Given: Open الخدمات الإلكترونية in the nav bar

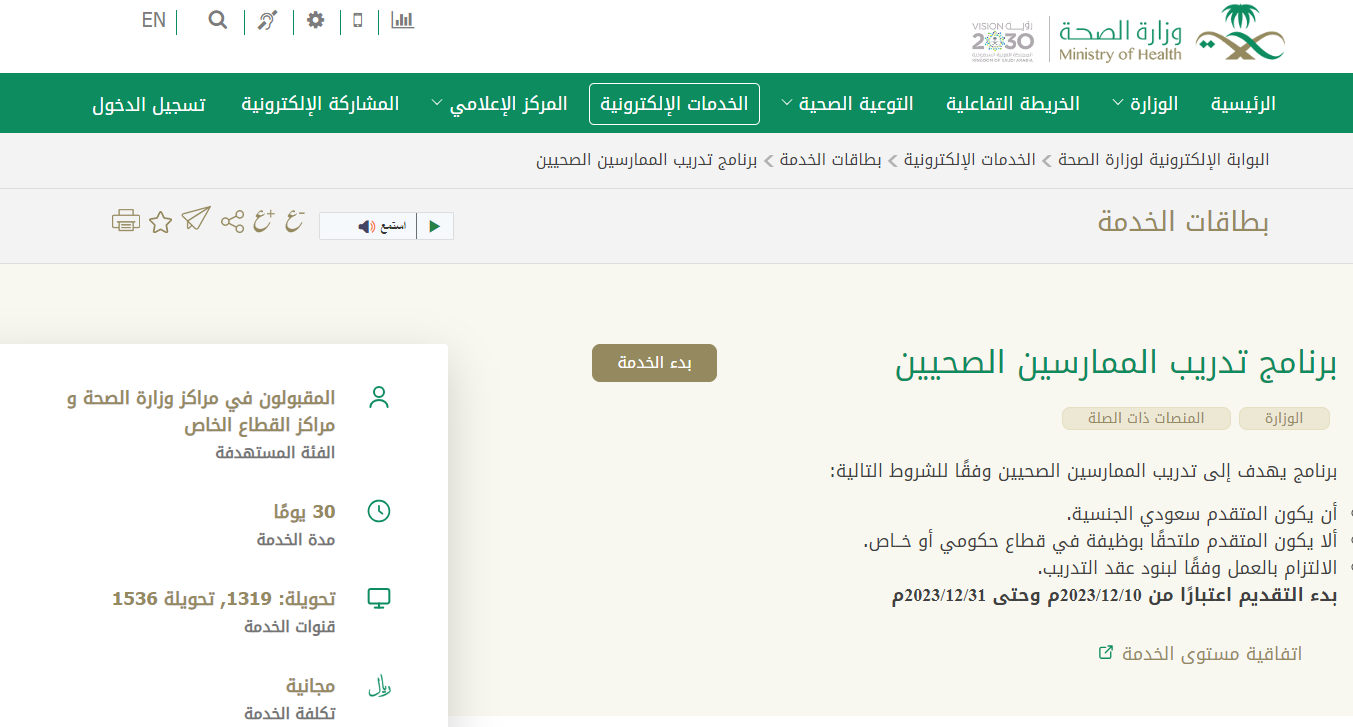Looking at the screenshot, I should tap(674, 103).
